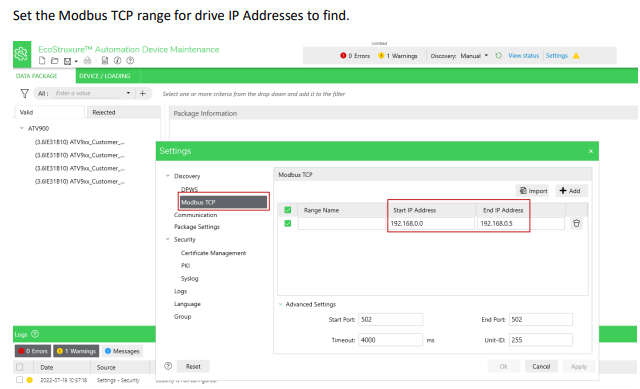Open Certificate Management settings
The height and width of the screenshot is (389, 640).
[213, 253]
